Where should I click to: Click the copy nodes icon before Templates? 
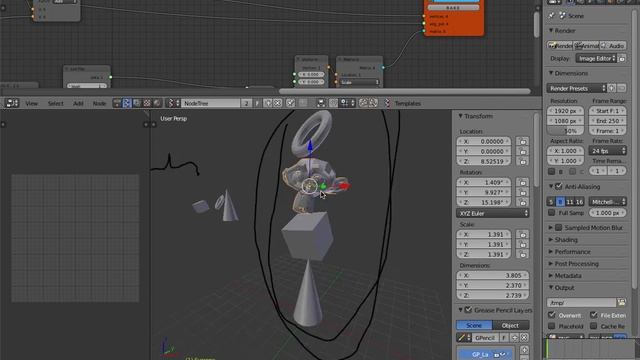point(363,103)
